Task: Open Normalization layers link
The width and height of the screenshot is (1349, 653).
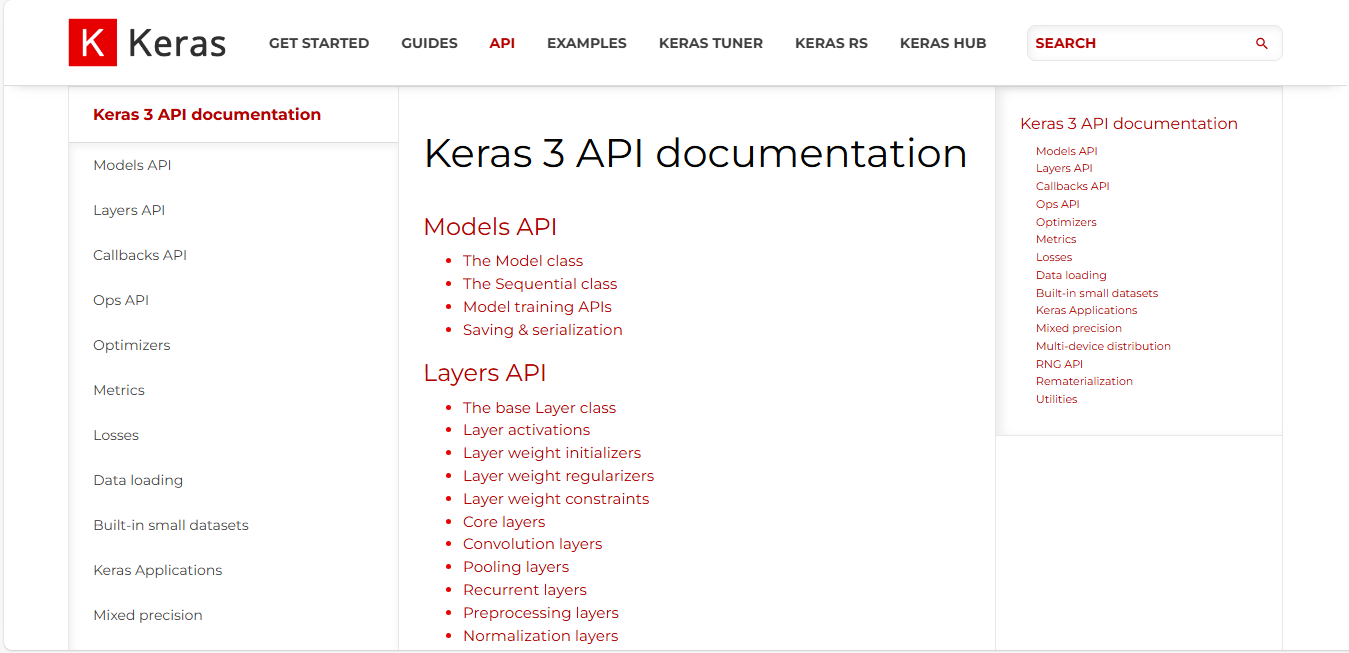Action: tap(540, 636)
